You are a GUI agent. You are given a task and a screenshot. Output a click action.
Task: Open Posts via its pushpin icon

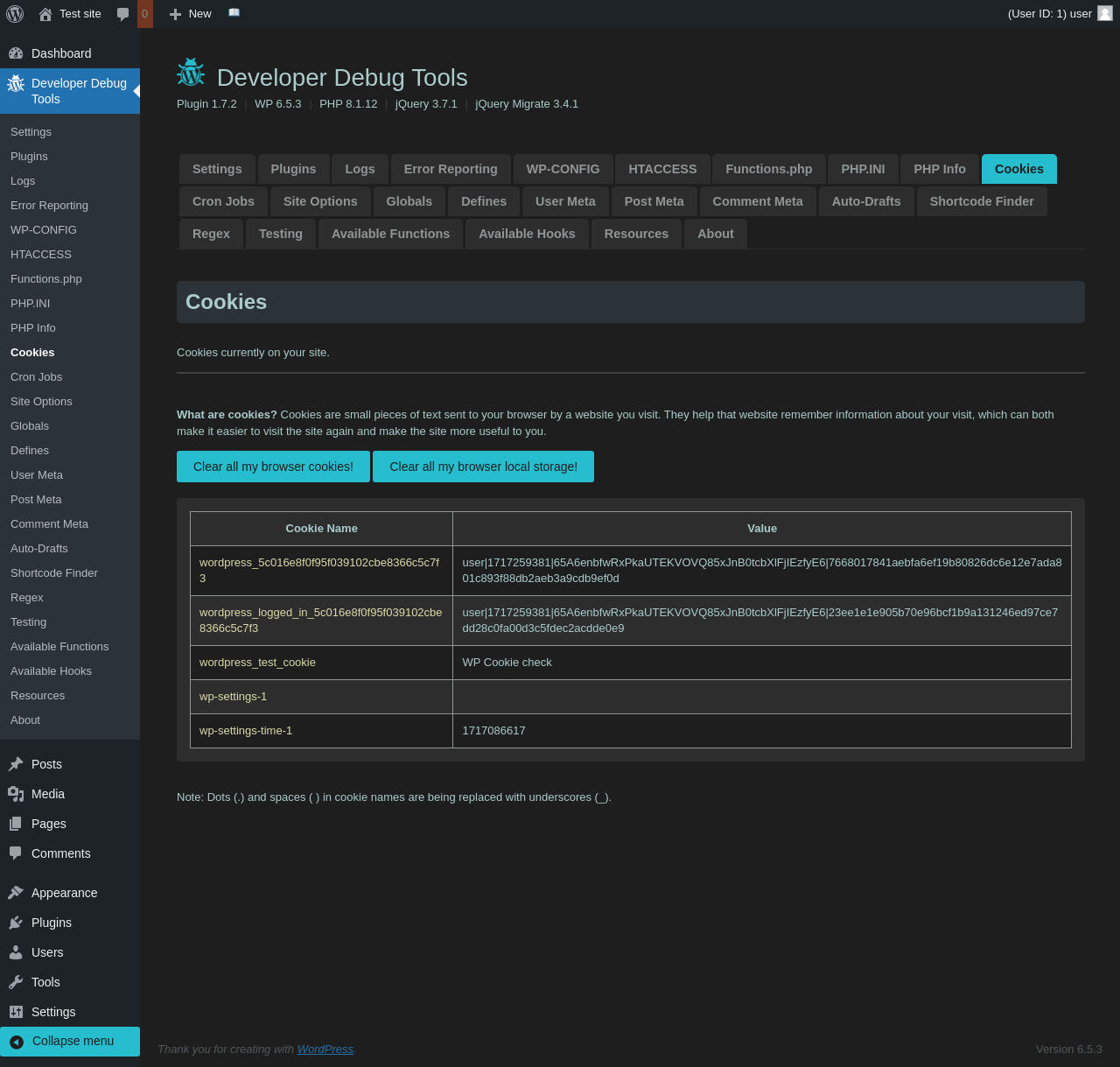16,764
